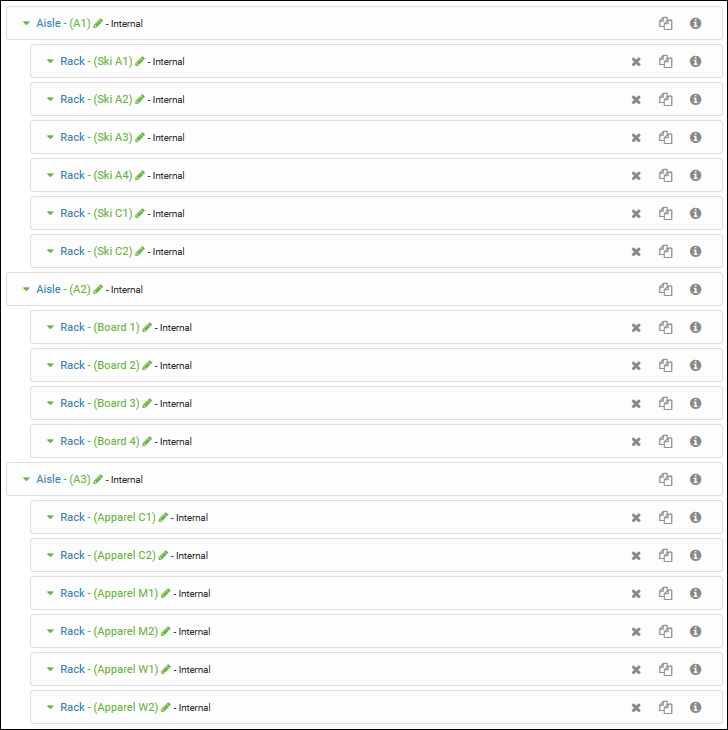Click the copy icon for Rack (Apparel W2)
Screen dimensions: 728x730
665,707
